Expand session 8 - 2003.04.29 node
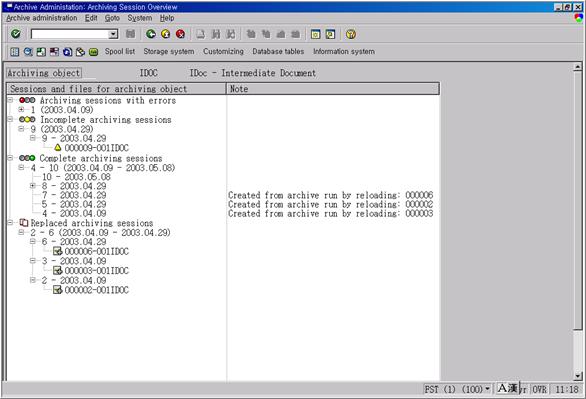This screenshot has height=399, width=586. coord(33,186)
